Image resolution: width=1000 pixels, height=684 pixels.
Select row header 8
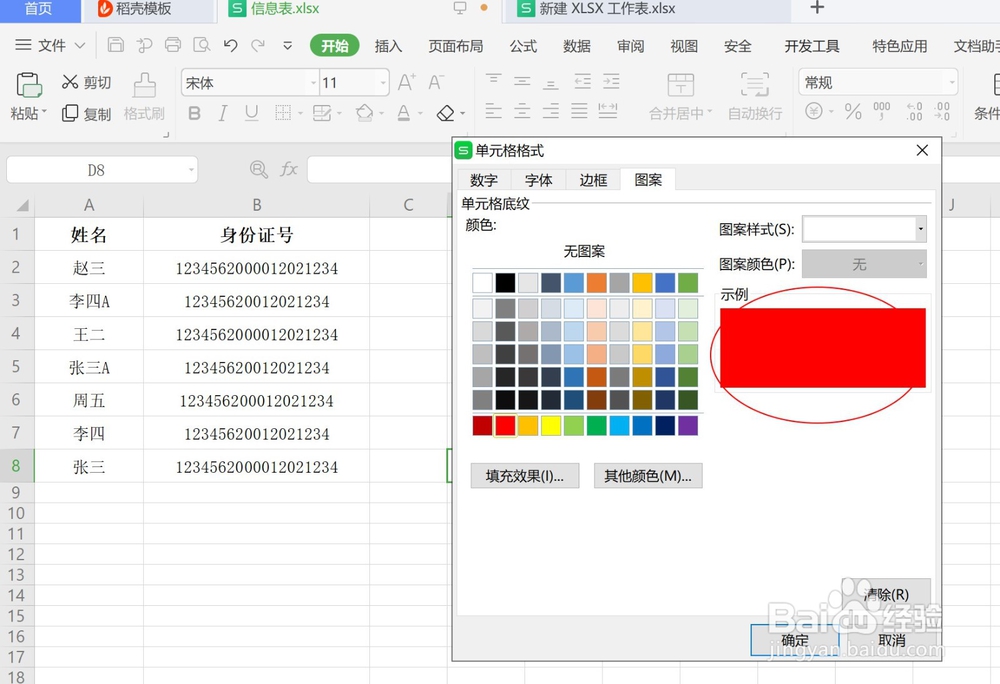(x=17, y=466)
